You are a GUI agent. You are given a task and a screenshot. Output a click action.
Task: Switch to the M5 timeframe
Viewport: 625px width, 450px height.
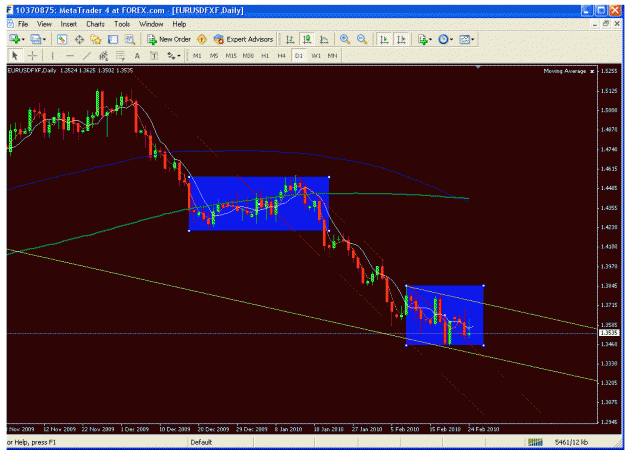[x=214, y=56]
